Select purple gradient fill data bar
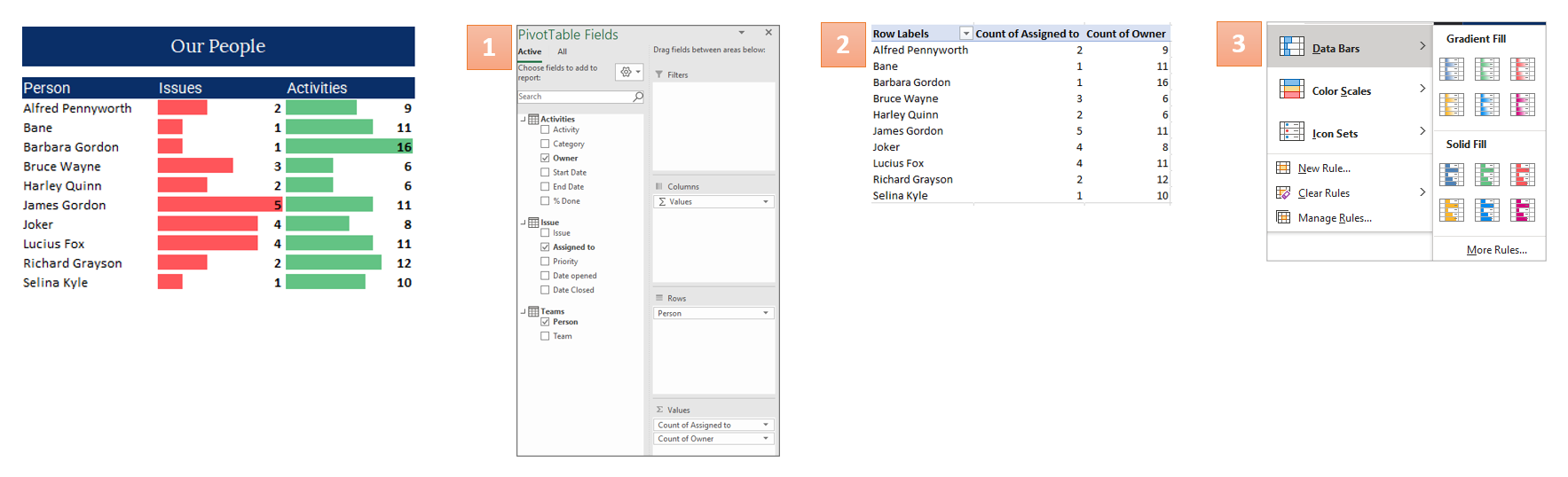 tap(1523, 105)
